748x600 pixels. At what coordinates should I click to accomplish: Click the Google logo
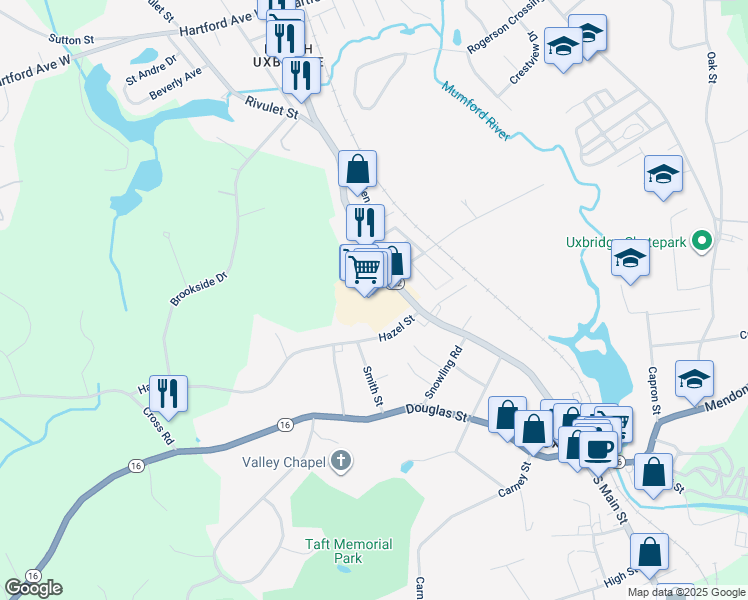33,588
